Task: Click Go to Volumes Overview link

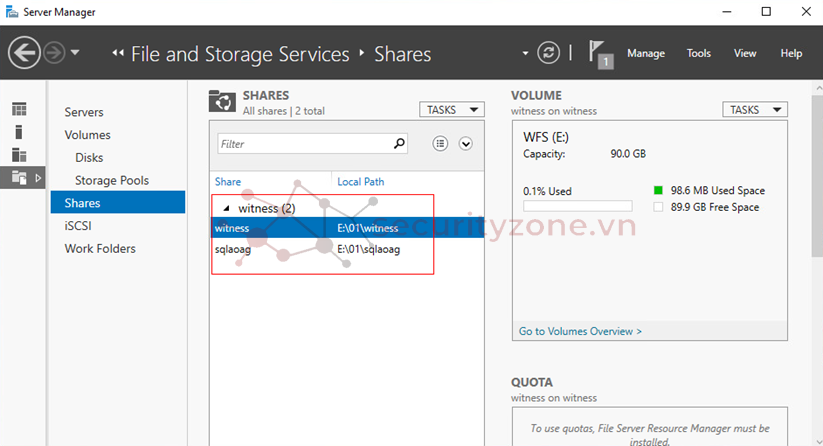Action: click(x=580, y=331)
